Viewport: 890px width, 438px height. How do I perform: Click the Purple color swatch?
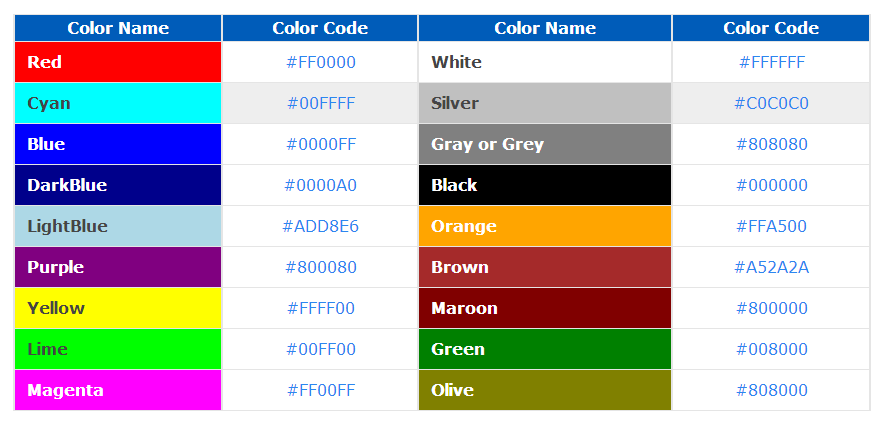coord(118,267)
